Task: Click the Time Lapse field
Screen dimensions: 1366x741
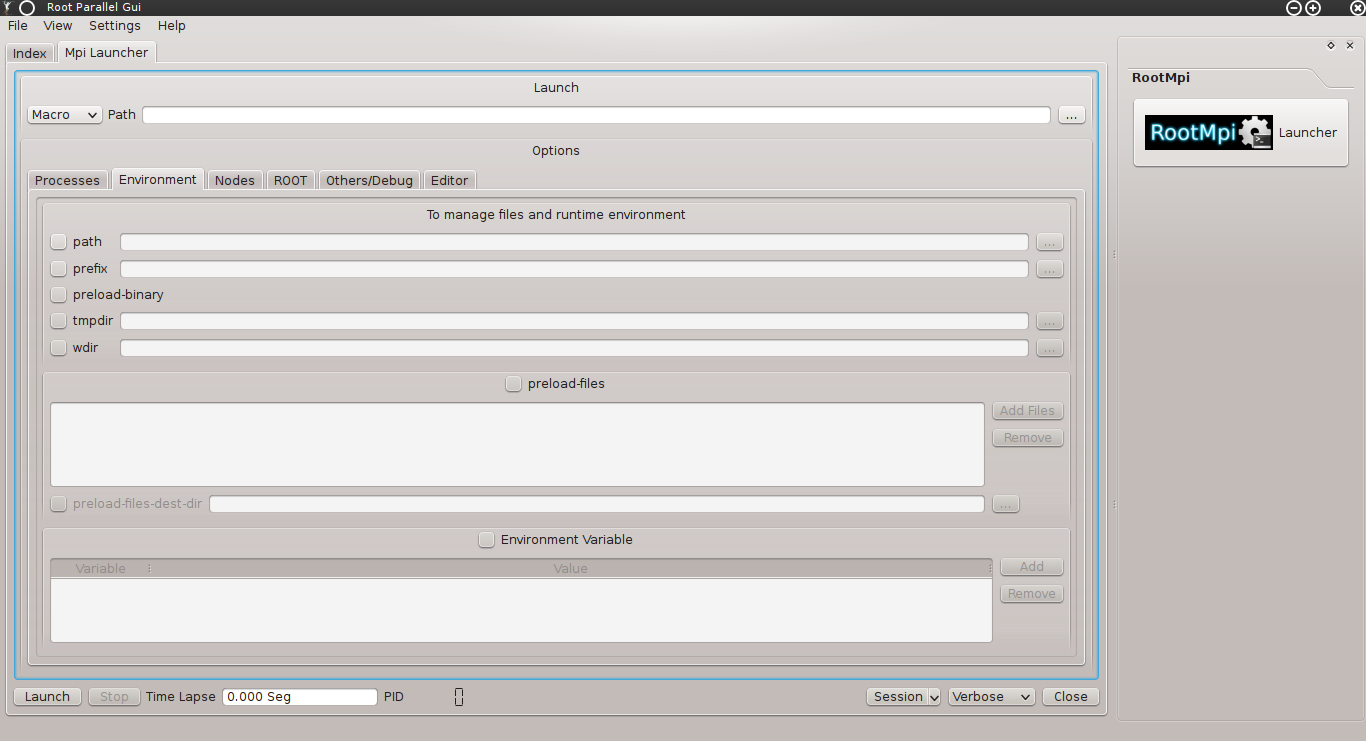Action: (x=300, y=697)
